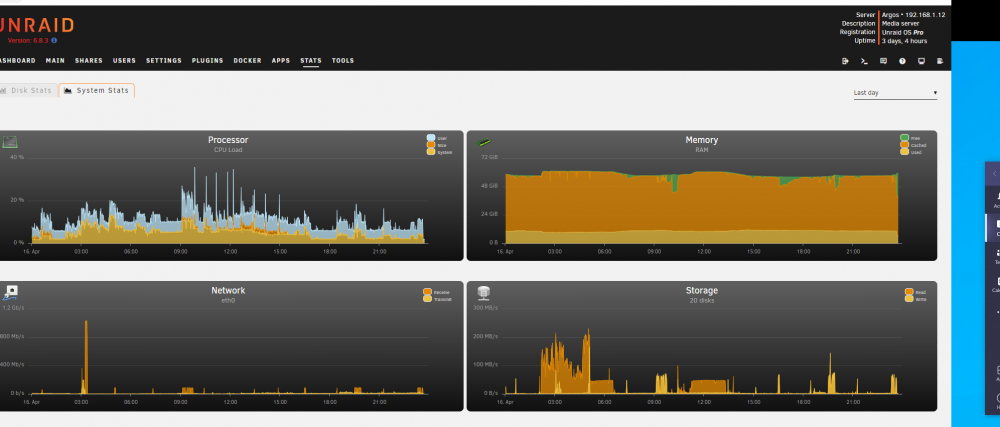1000x427 pixels.
Task: Open the Last day time range dropdown
Action: tap(895, 93)
